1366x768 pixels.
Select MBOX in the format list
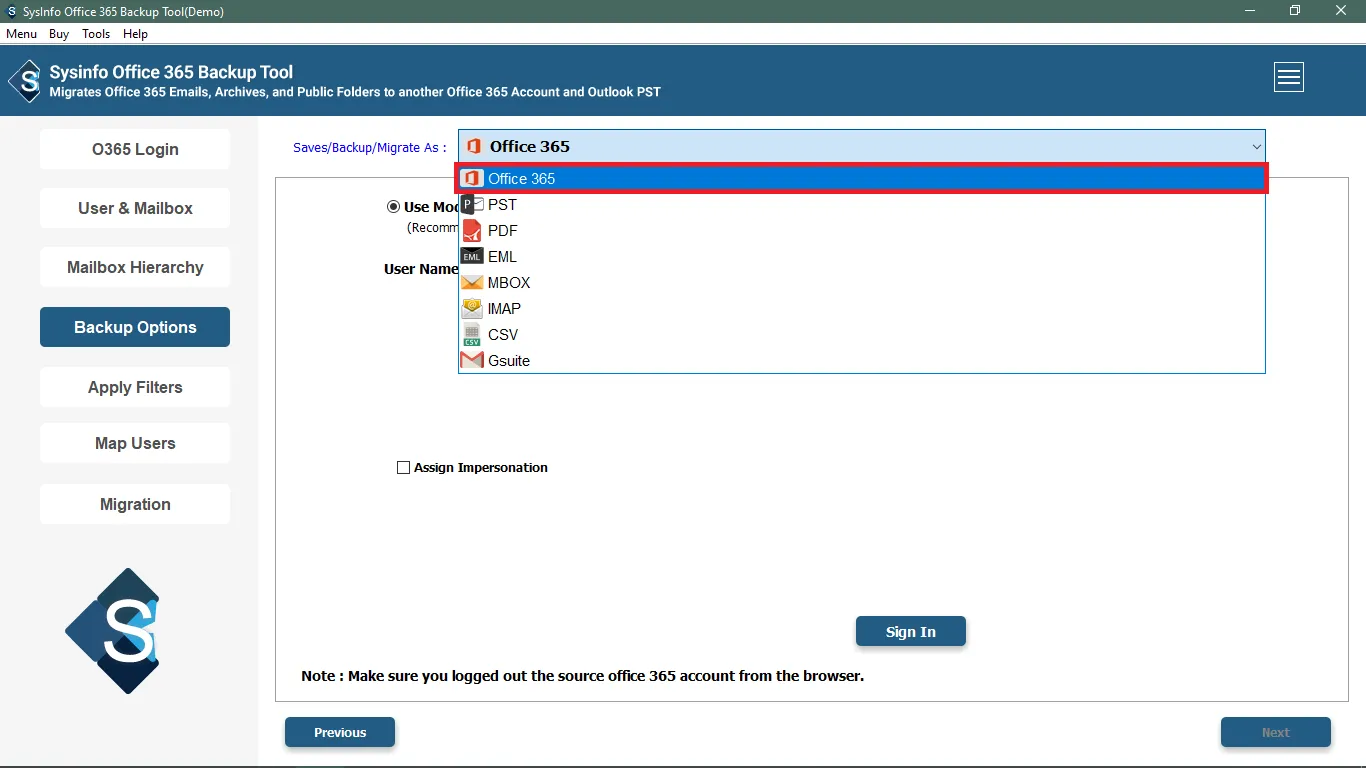click(863, 283)
